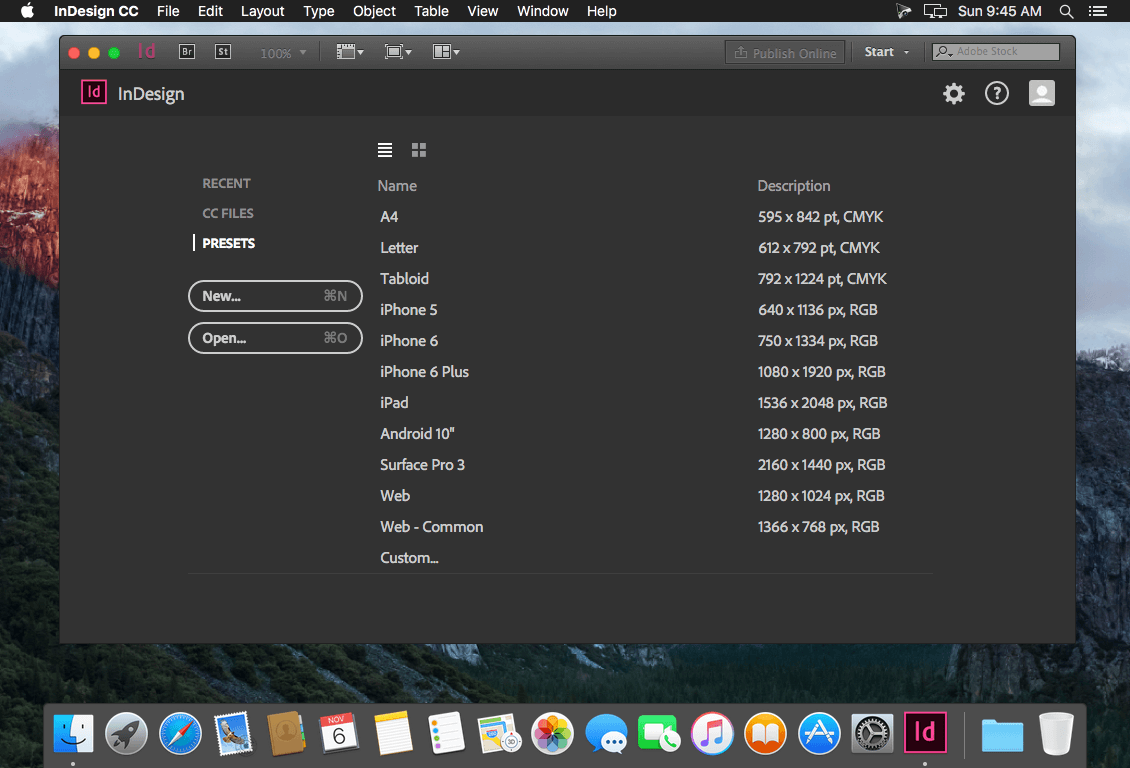Switch presets to grid view

(x=418, y=149)
